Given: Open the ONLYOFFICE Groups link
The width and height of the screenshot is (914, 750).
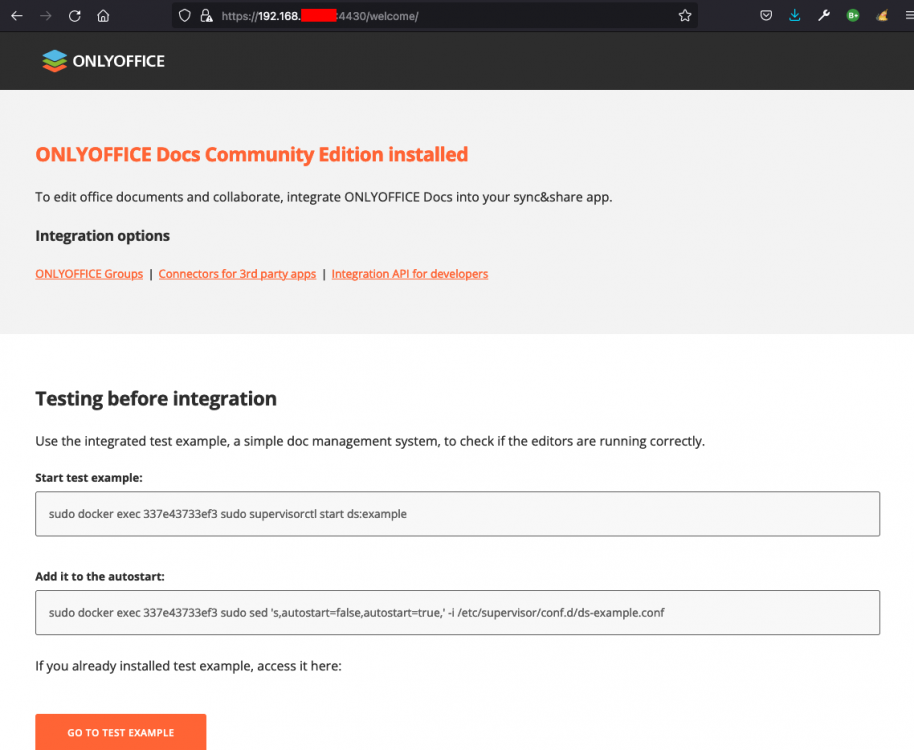Looking at the screenshot, I should click(89, 274).
